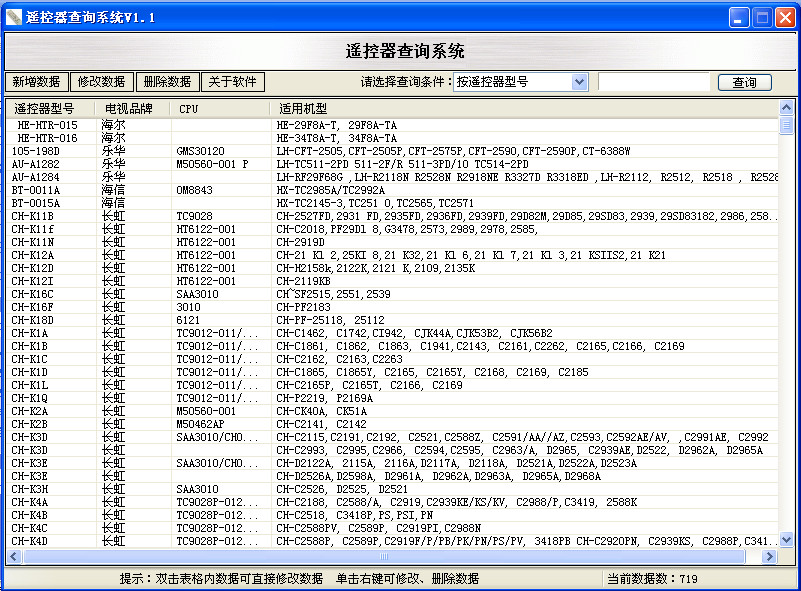
Task: Click the 修改数据 button
Action: tap(102, 82)
